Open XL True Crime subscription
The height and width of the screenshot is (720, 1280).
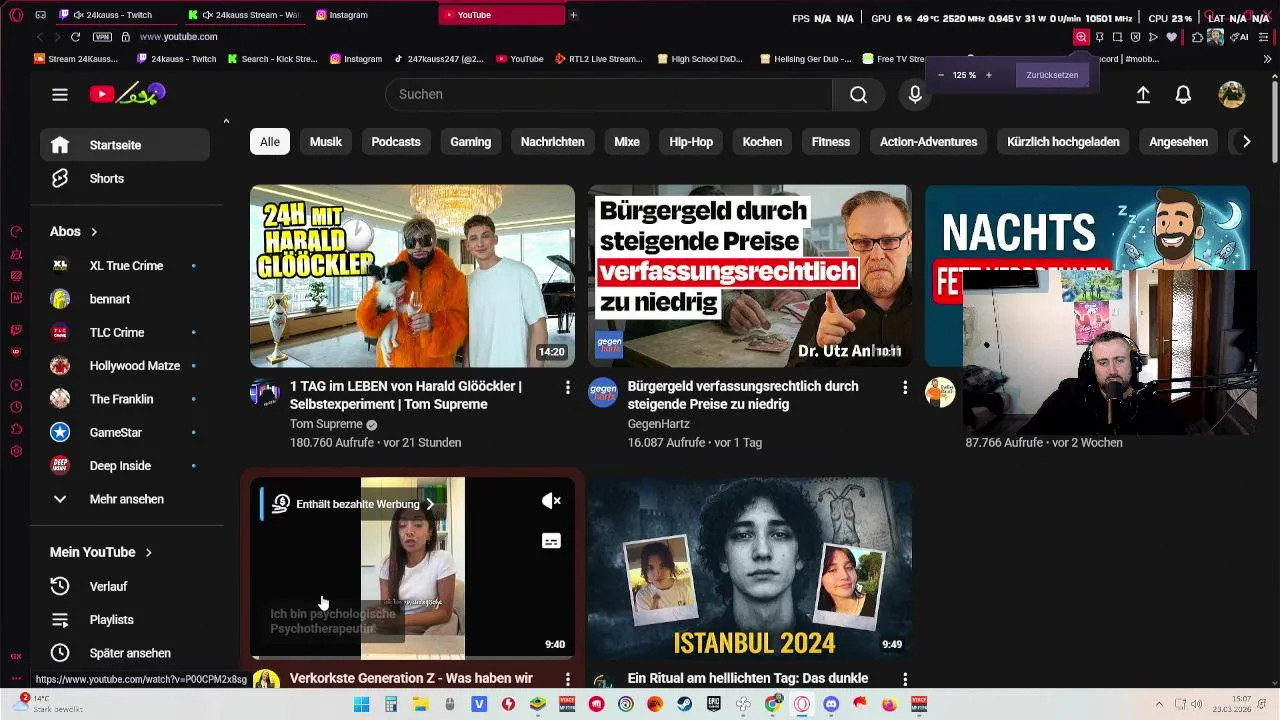(x=125, y=266)
